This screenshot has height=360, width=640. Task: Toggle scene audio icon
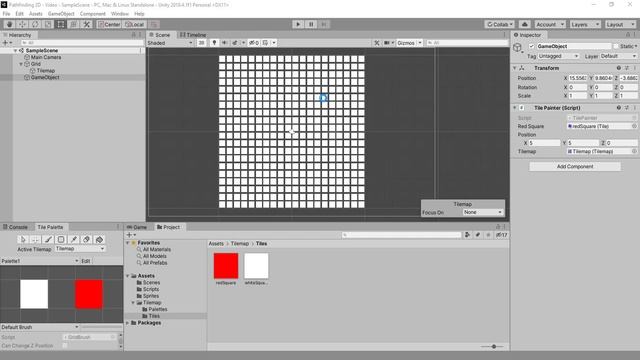coord(224,43)
